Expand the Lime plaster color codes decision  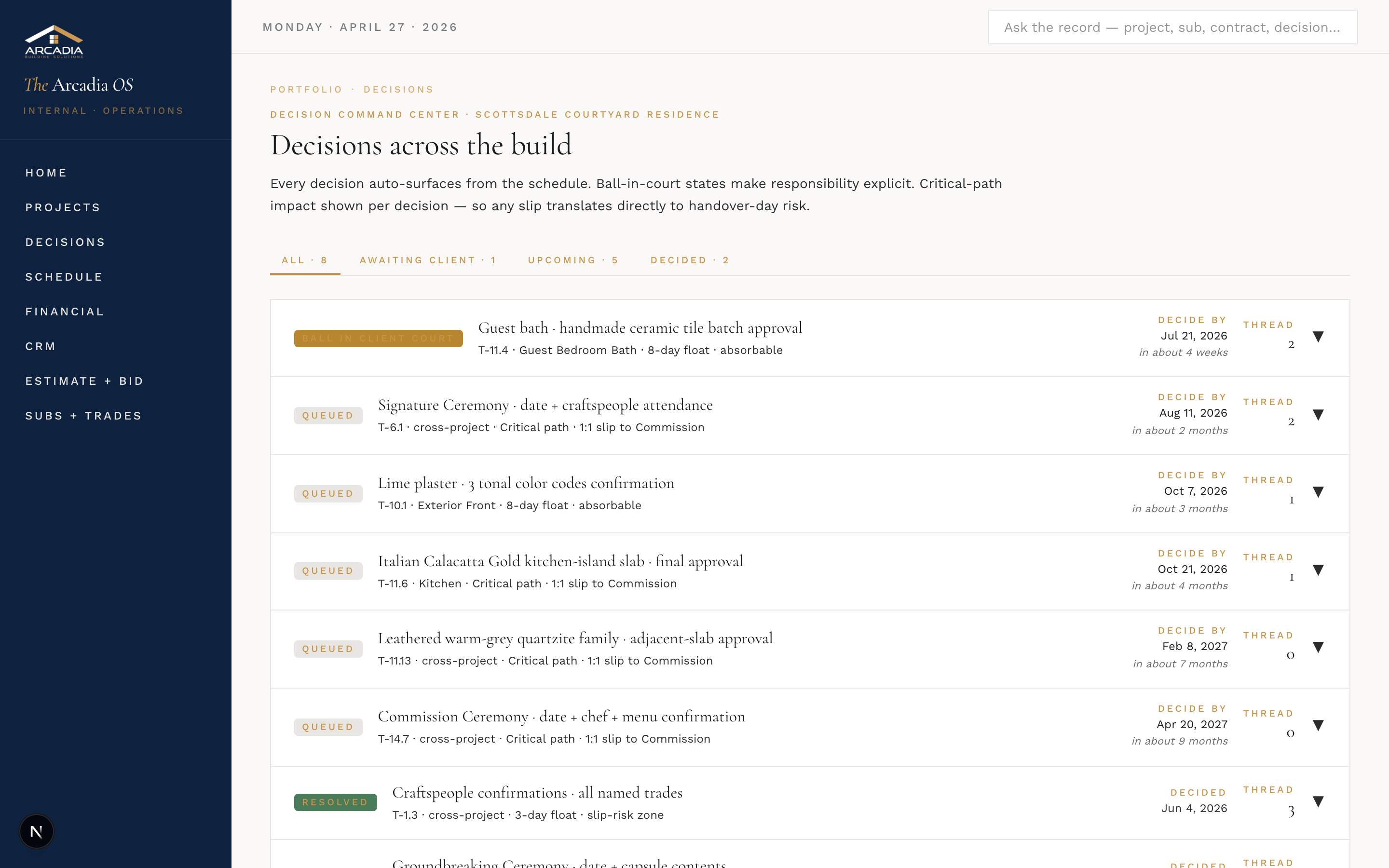pos(1318,492)
